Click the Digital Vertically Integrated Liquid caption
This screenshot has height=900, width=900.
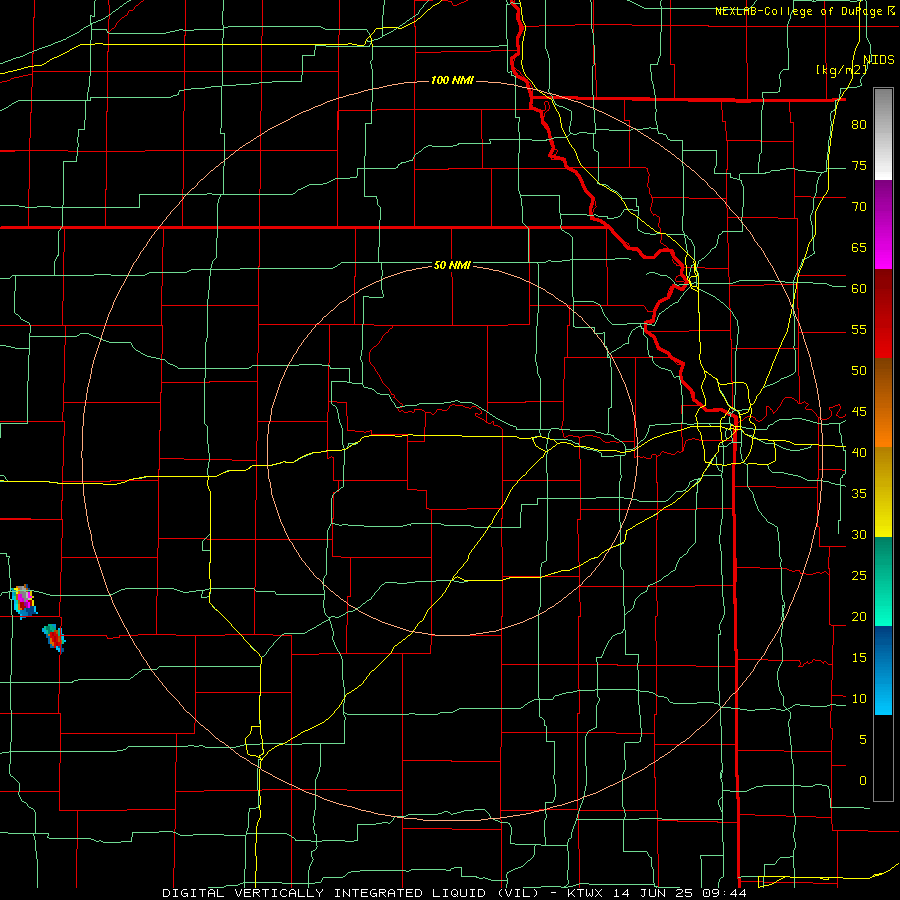coord(454,893)
